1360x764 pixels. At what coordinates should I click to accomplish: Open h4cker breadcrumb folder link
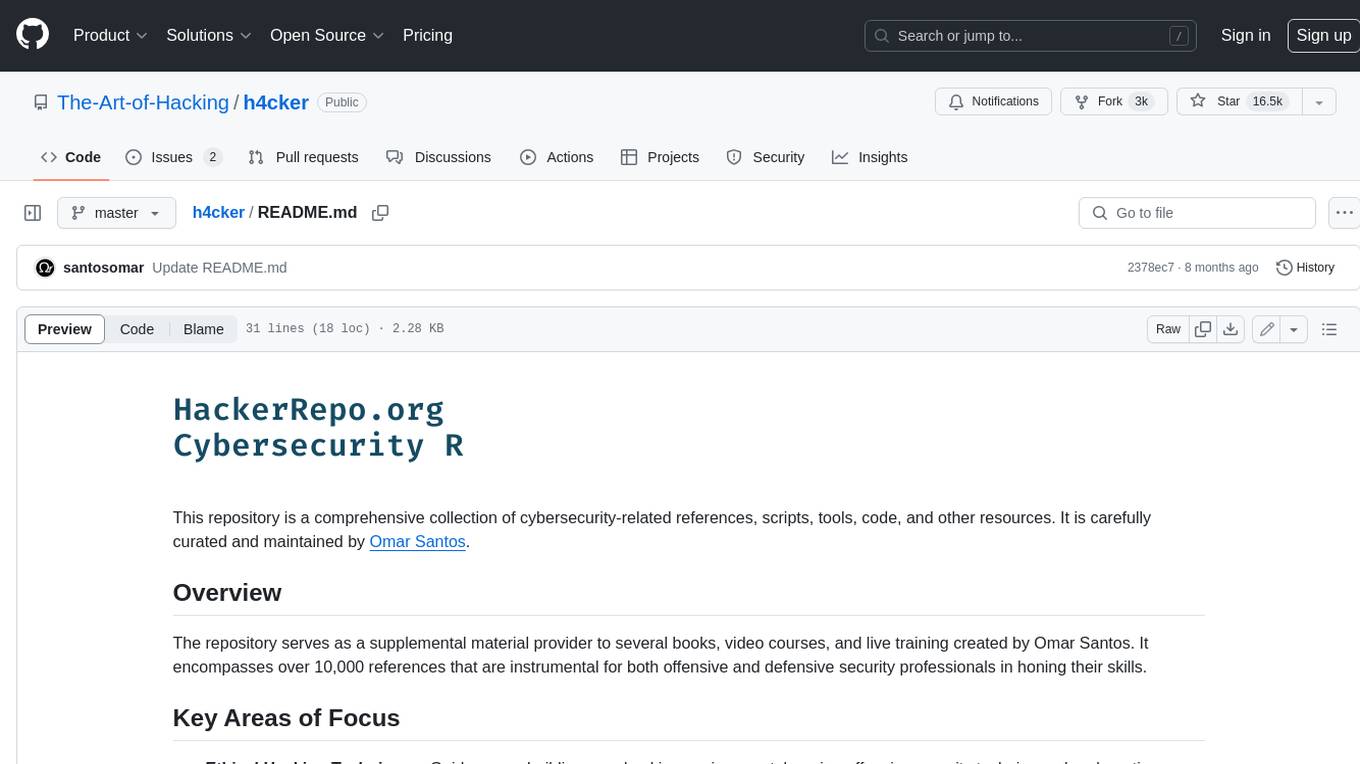coord(218,212)
